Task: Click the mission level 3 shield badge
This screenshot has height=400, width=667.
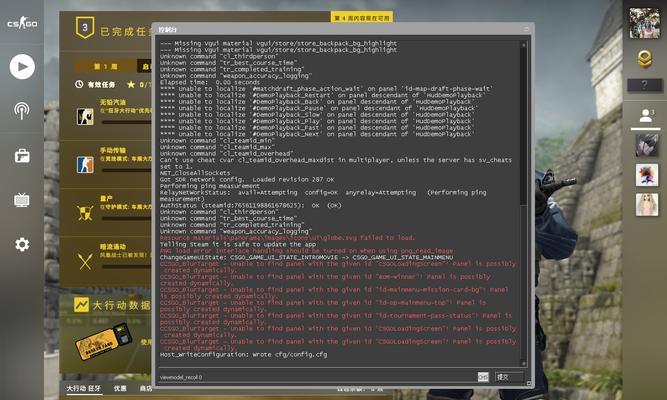Action: [x=85, y=28]
